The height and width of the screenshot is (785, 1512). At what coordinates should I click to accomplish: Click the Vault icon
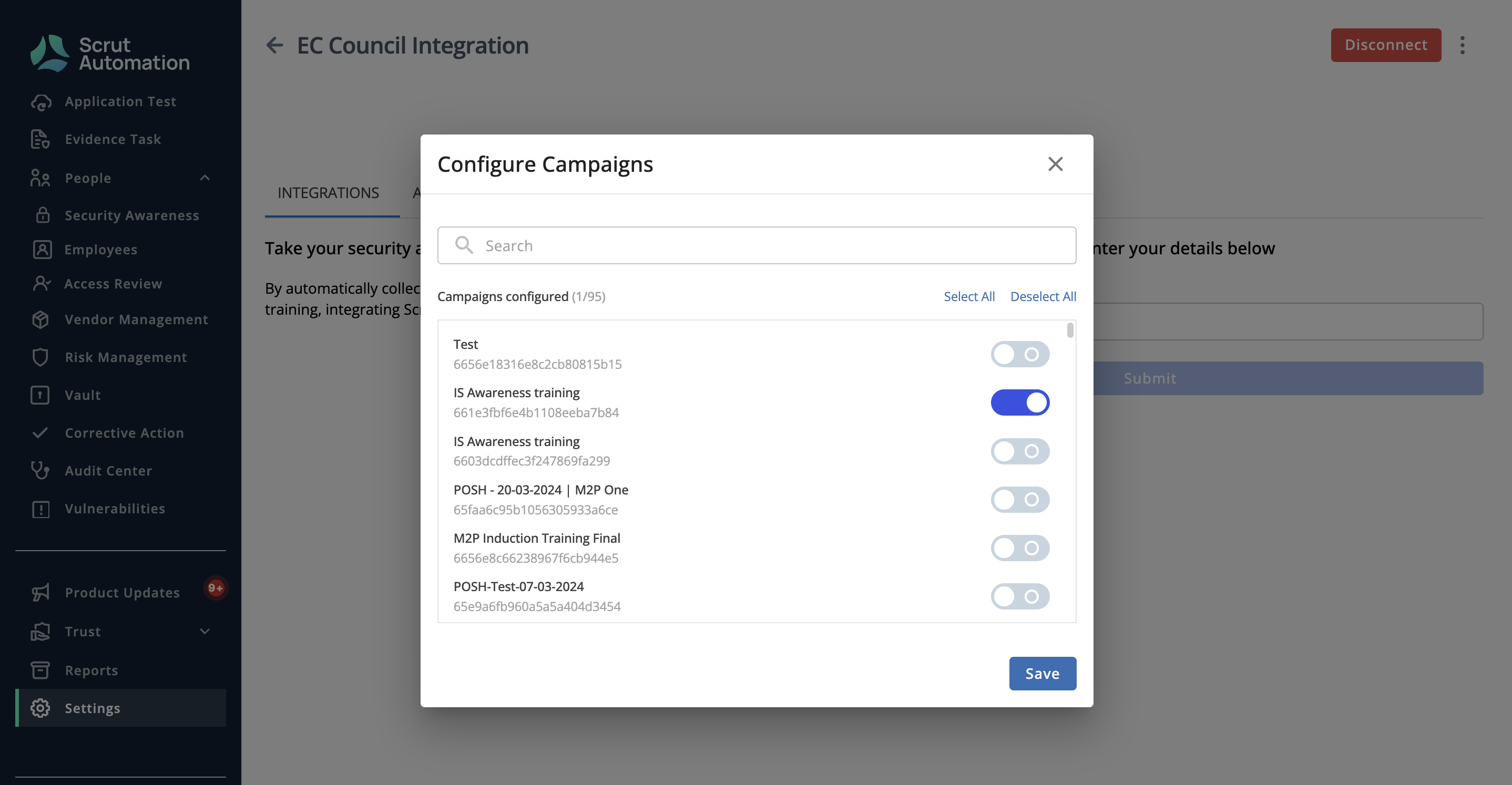(x=40, y=396)
